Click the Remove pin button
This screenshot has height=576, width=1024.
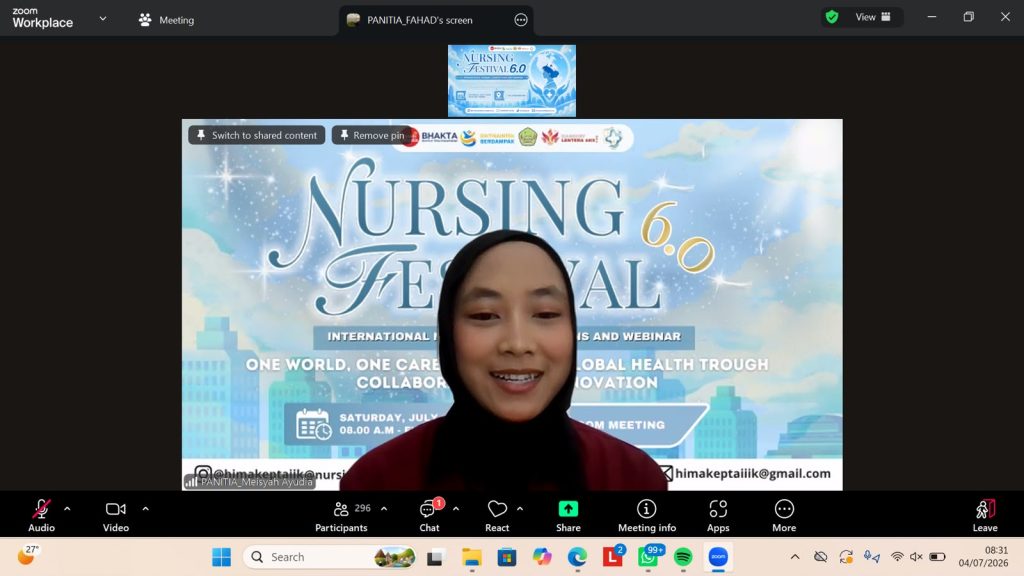372,135
